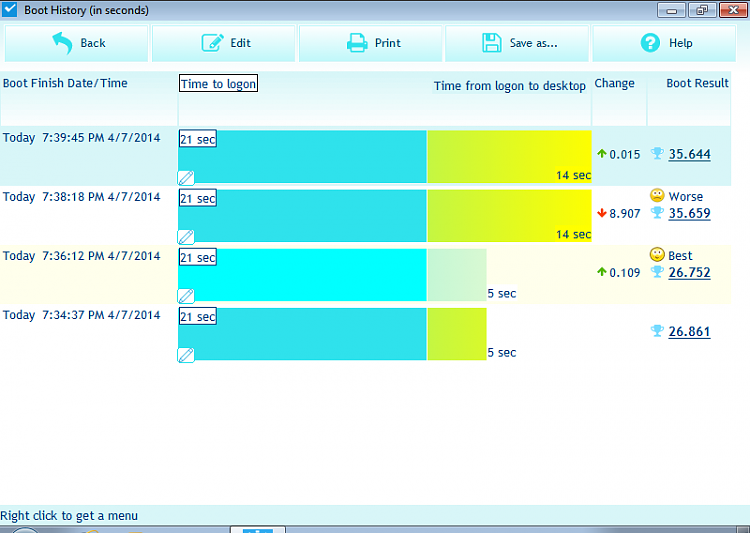Click the change value 0.109

(624, 273)
